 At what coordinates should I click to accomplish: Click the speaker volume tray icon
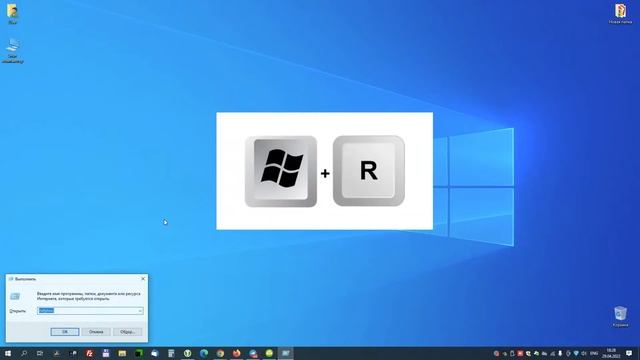[584, 353]
